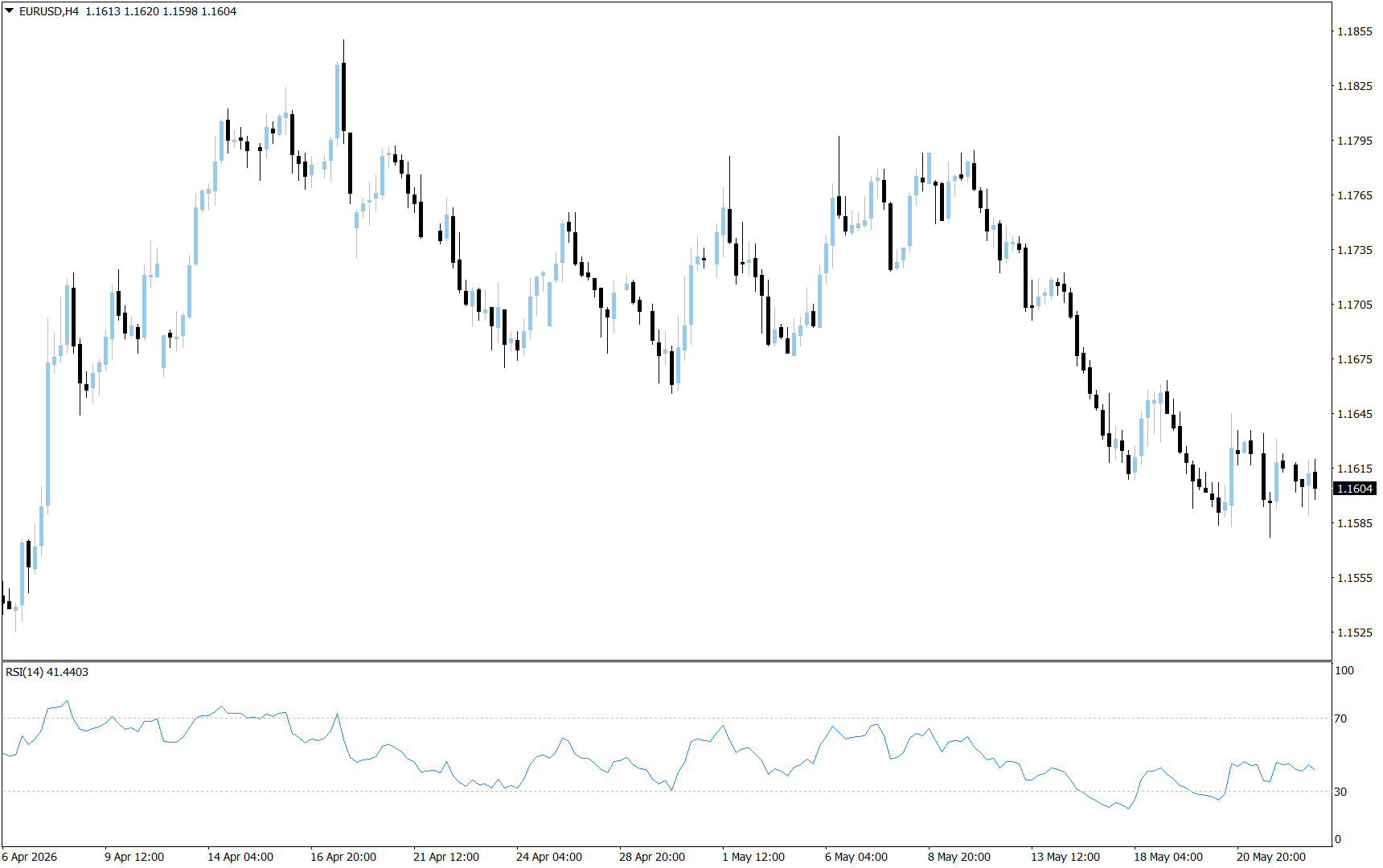
Task: Click the RSI scale value 30
Action: (1340, 792)
